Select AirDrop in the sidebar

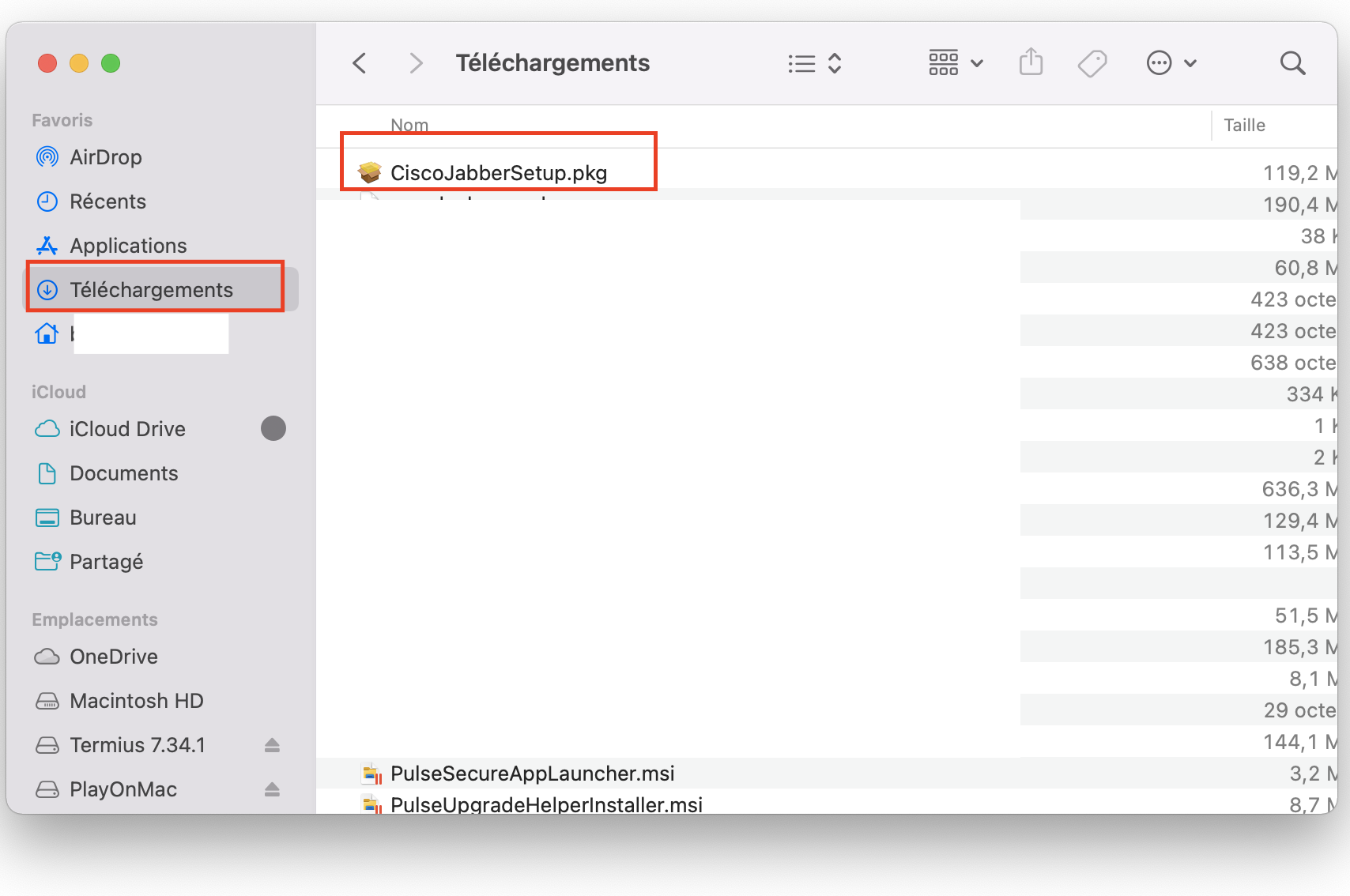pyautogui.click(x=106, y=157)
